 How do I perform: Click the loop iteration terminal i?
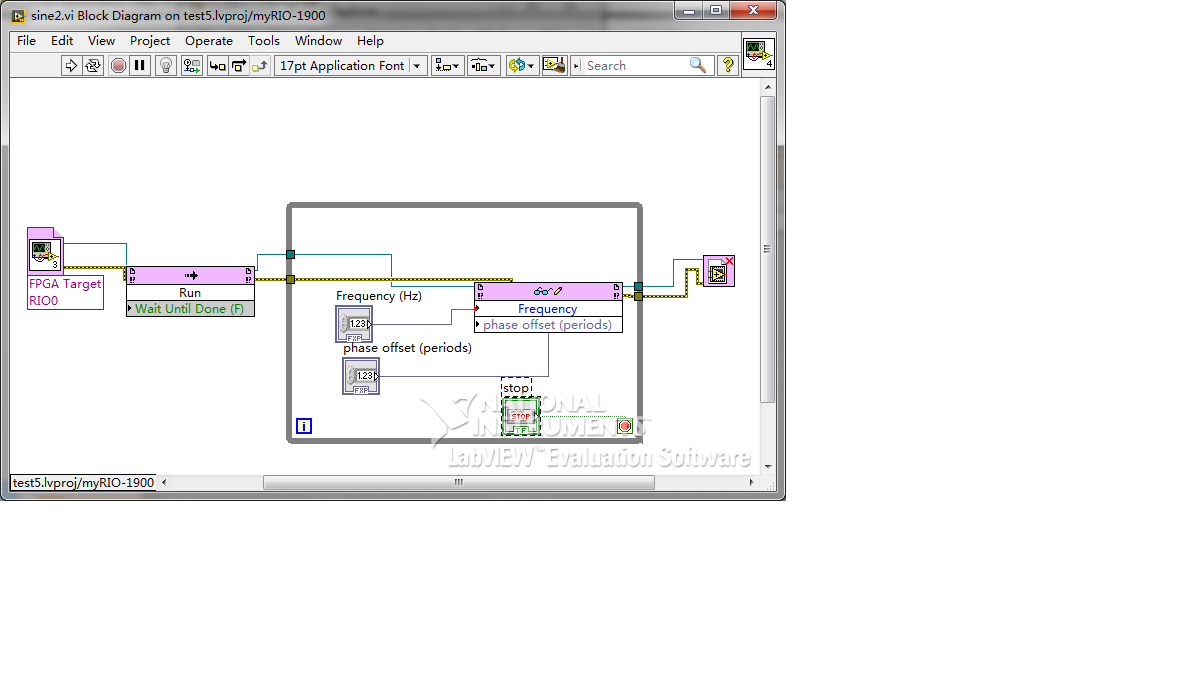pyautogui.click(x=303, y=426)
